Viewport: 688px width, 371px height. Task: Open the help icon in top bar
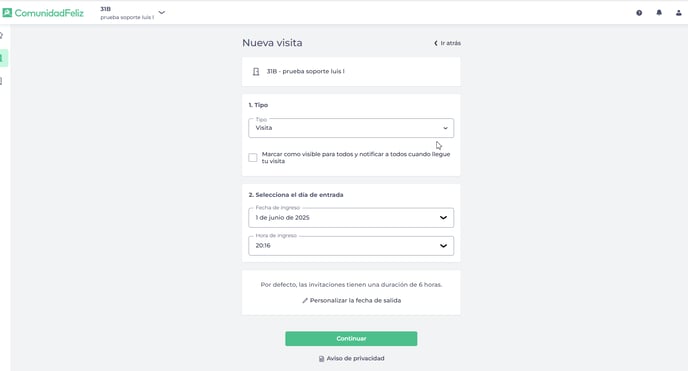(x=639, y=13)
